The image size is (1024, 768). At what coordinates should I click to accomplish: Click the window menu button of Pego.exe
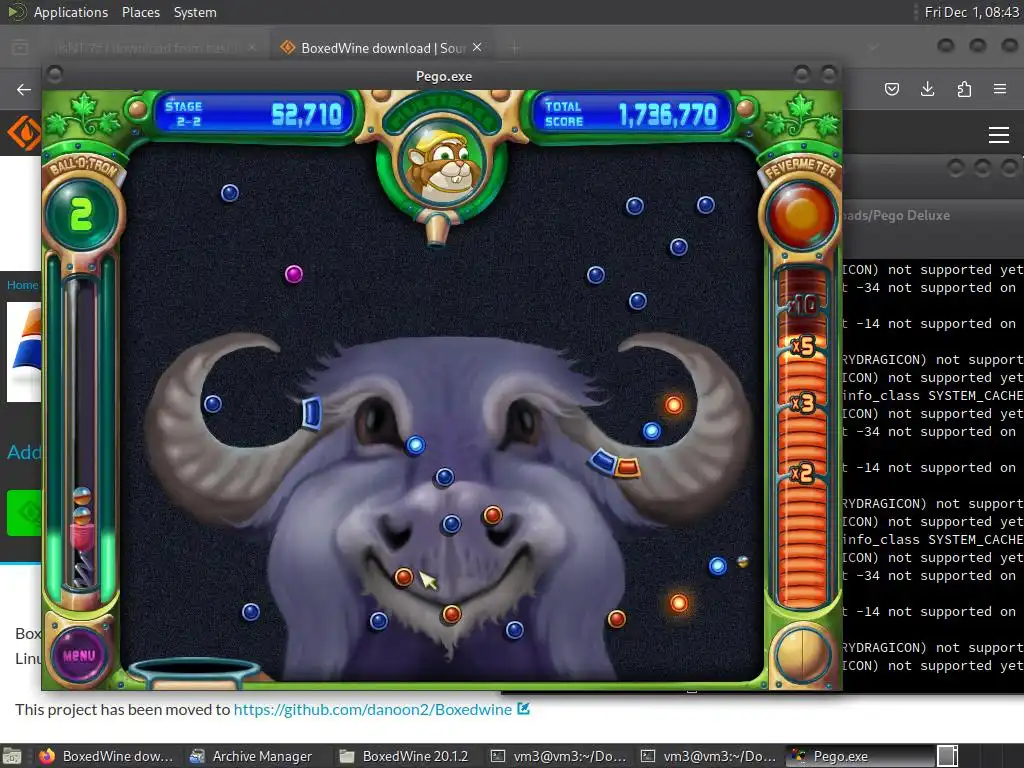coord(55,74)
